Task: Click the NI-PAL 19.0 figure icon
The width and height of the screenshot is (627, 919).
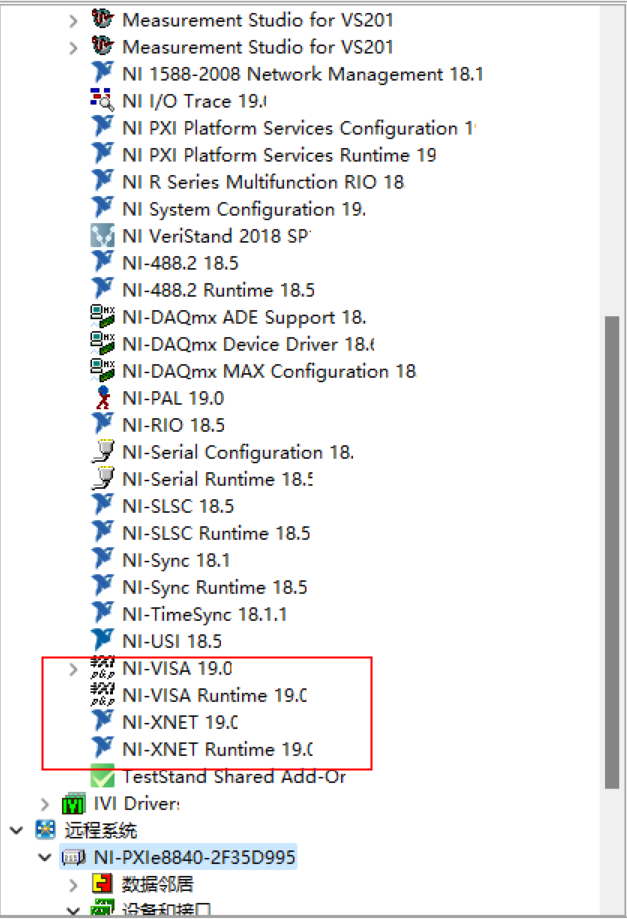Action: (x=103, y=397)
